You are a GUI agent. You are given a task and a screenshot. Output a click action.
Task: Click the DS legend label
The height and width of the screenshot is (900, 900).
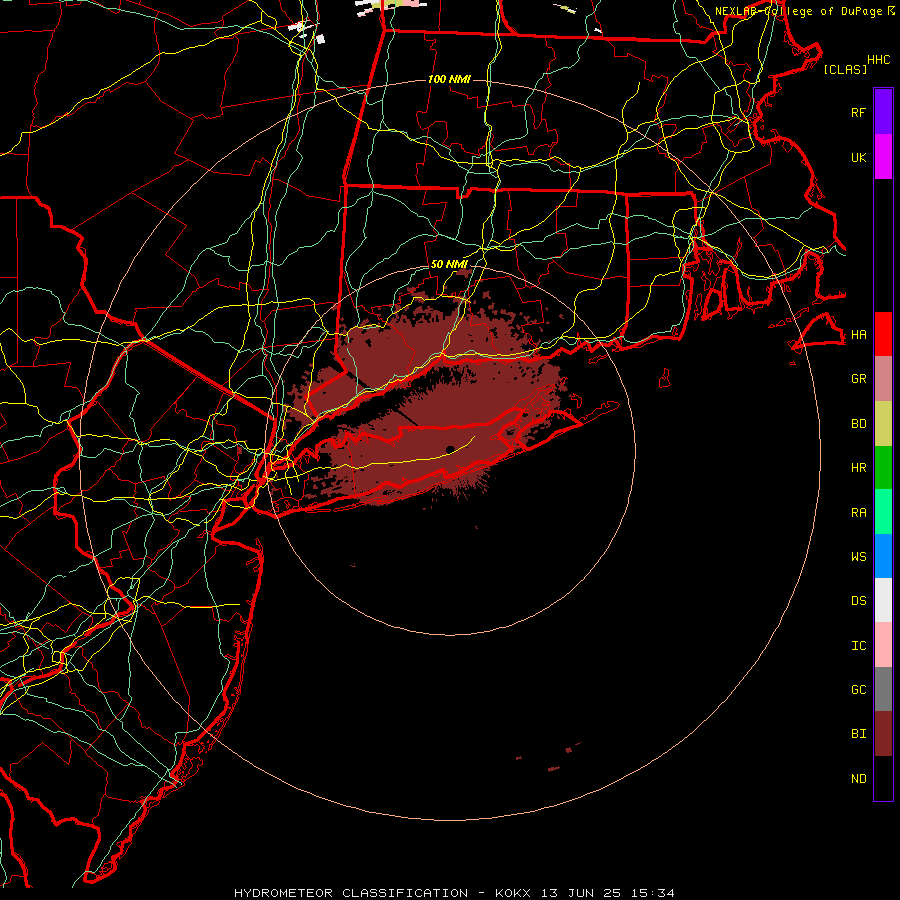[x=859, y=601]
